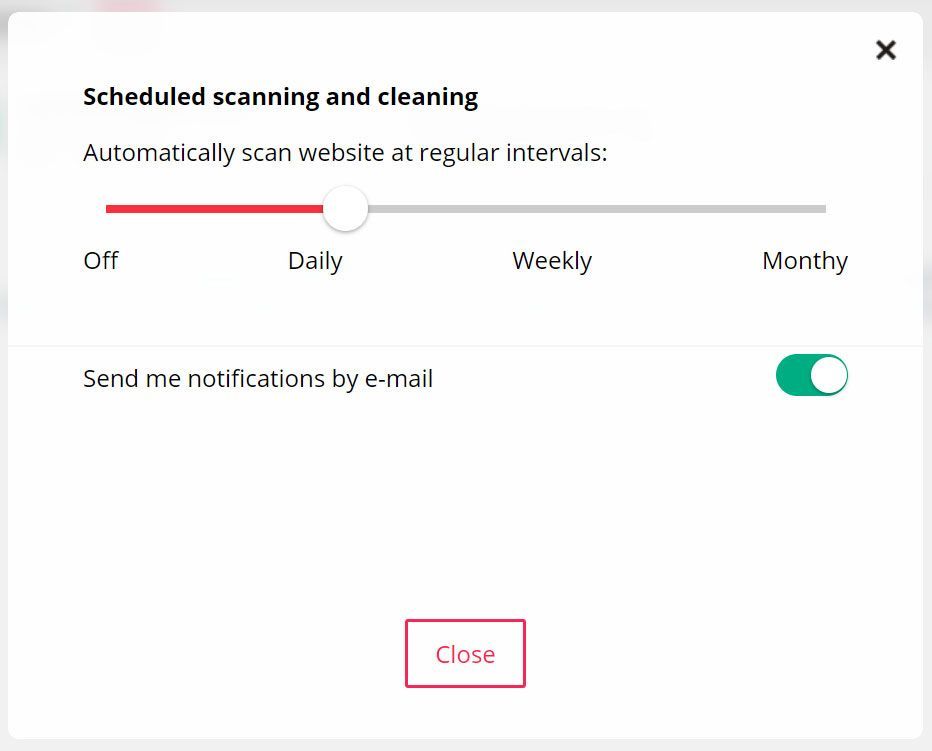Click slider track's right end above Monthy
This screenshot has height=751, width=932.
point(820,209)
